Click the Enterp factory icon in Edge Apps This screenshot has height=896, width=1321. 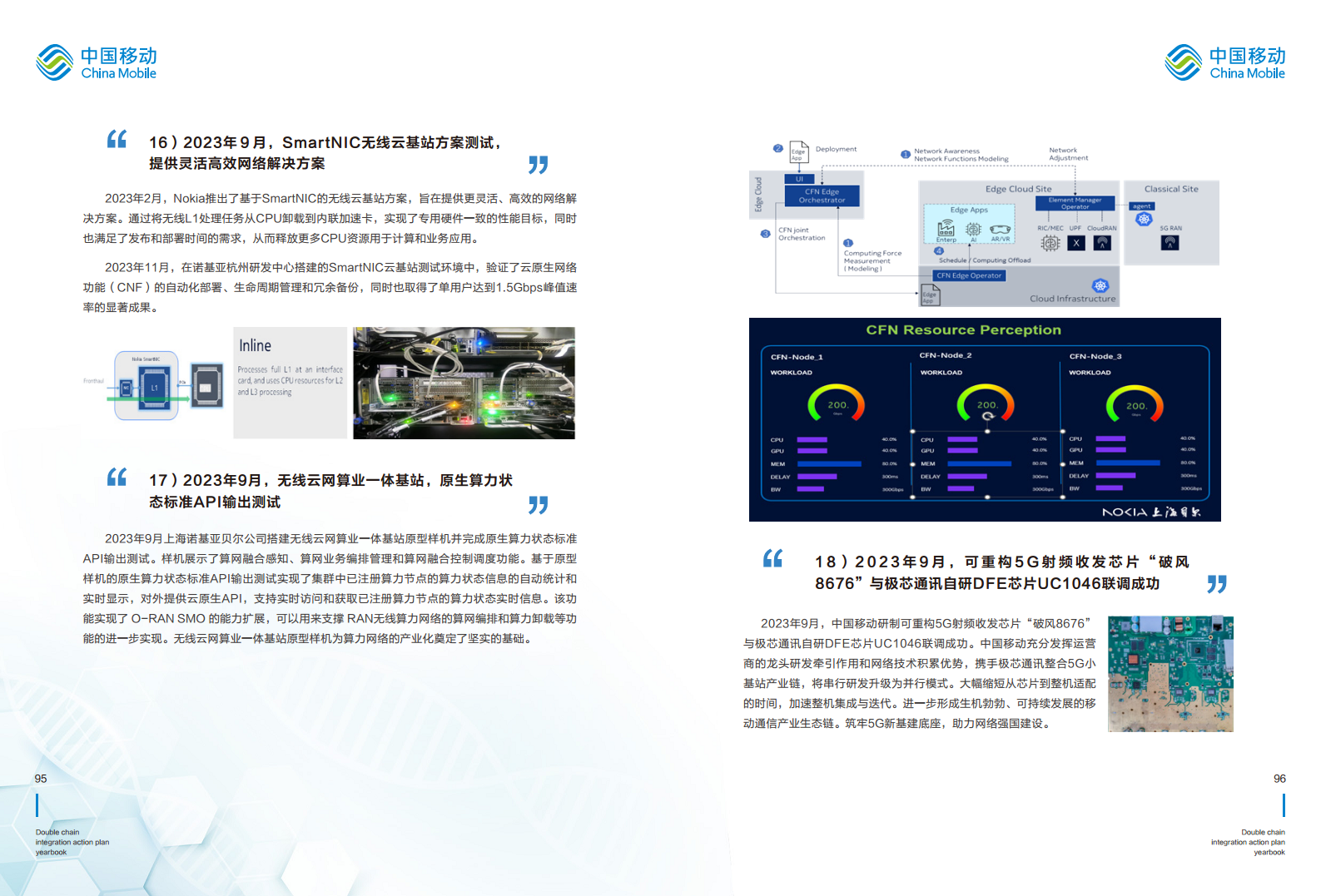pos(946,228)
